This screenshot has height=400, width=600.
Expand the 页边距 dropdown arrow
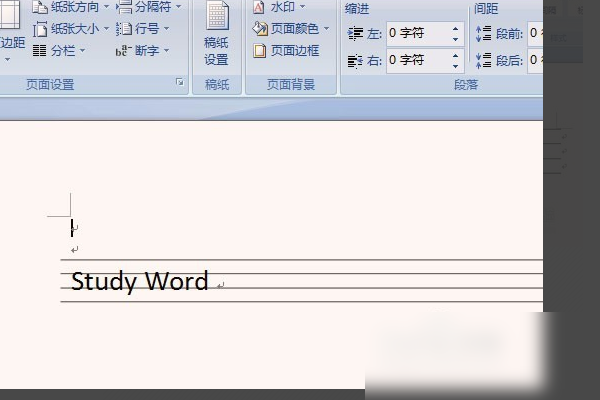7,60
